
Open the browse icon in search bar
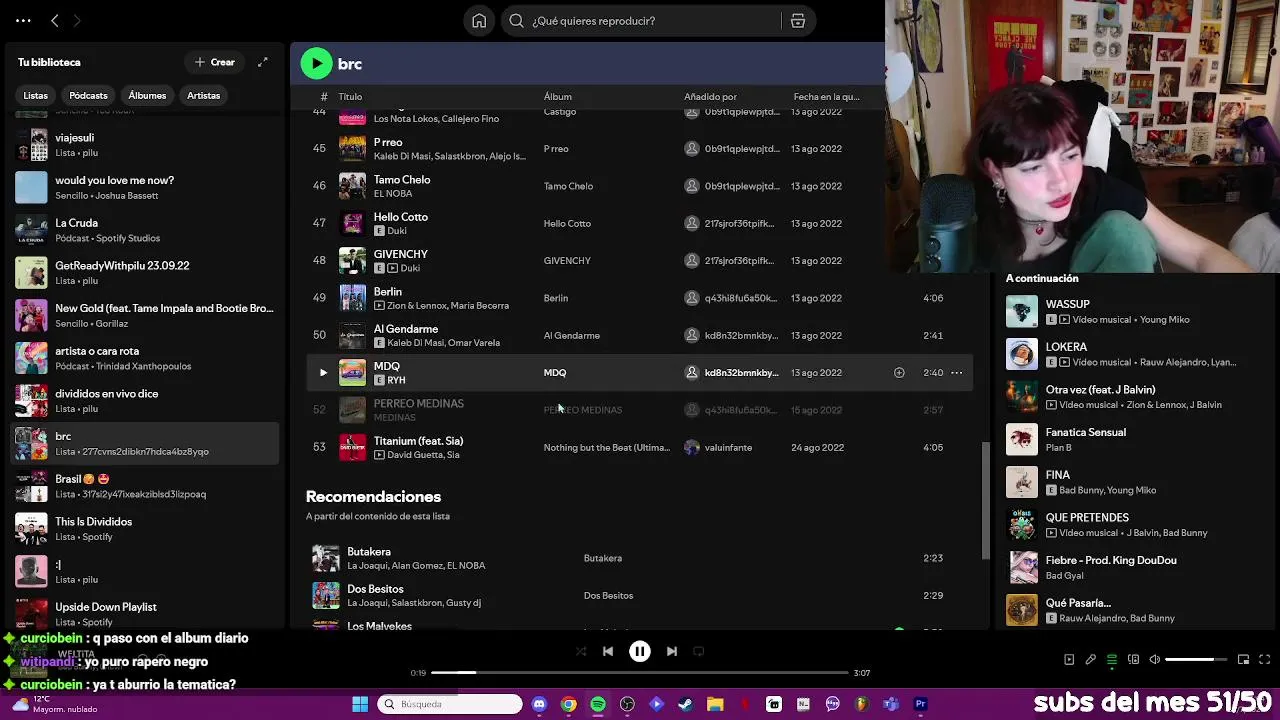tap(798, 21)
